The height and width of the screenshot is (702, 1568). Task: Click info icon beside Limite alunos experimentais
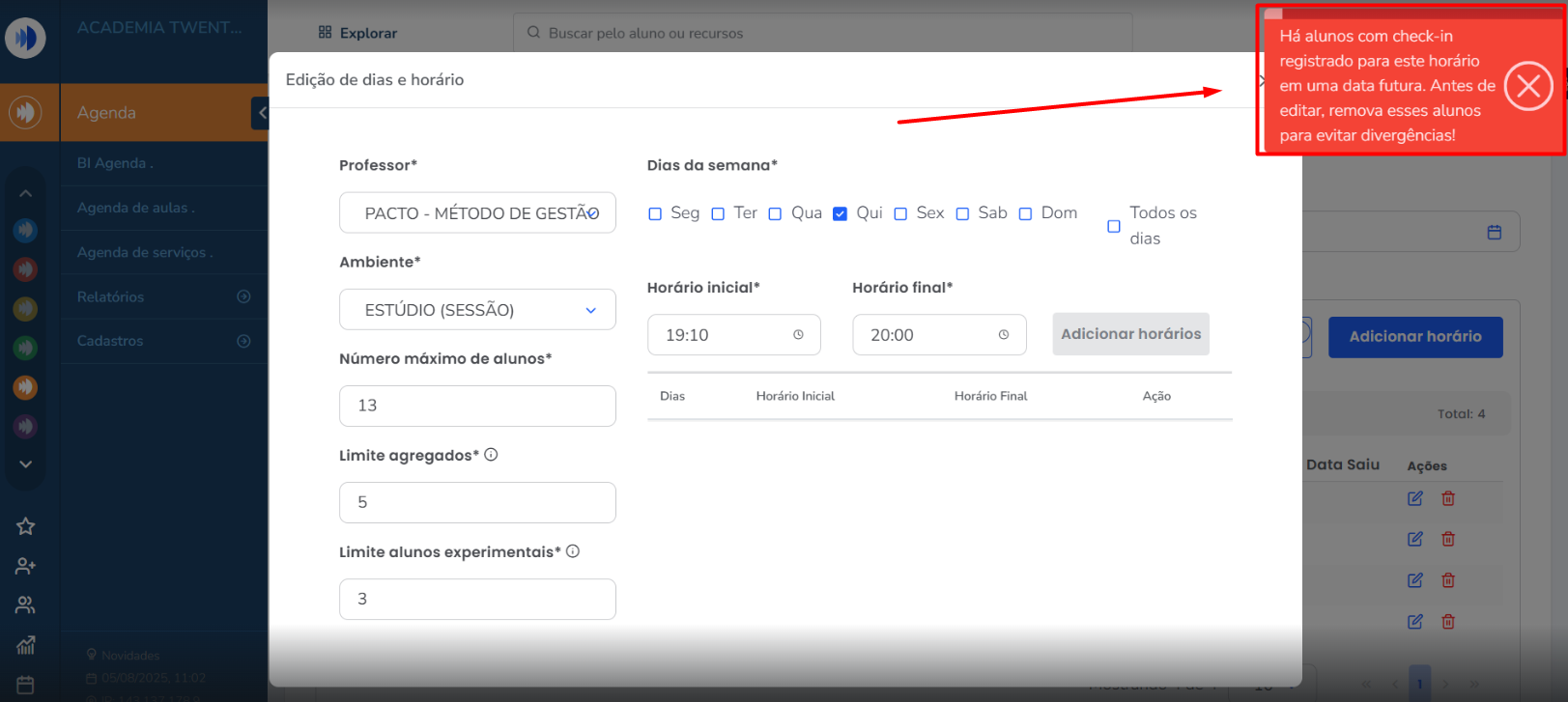(x=573, y=551)
